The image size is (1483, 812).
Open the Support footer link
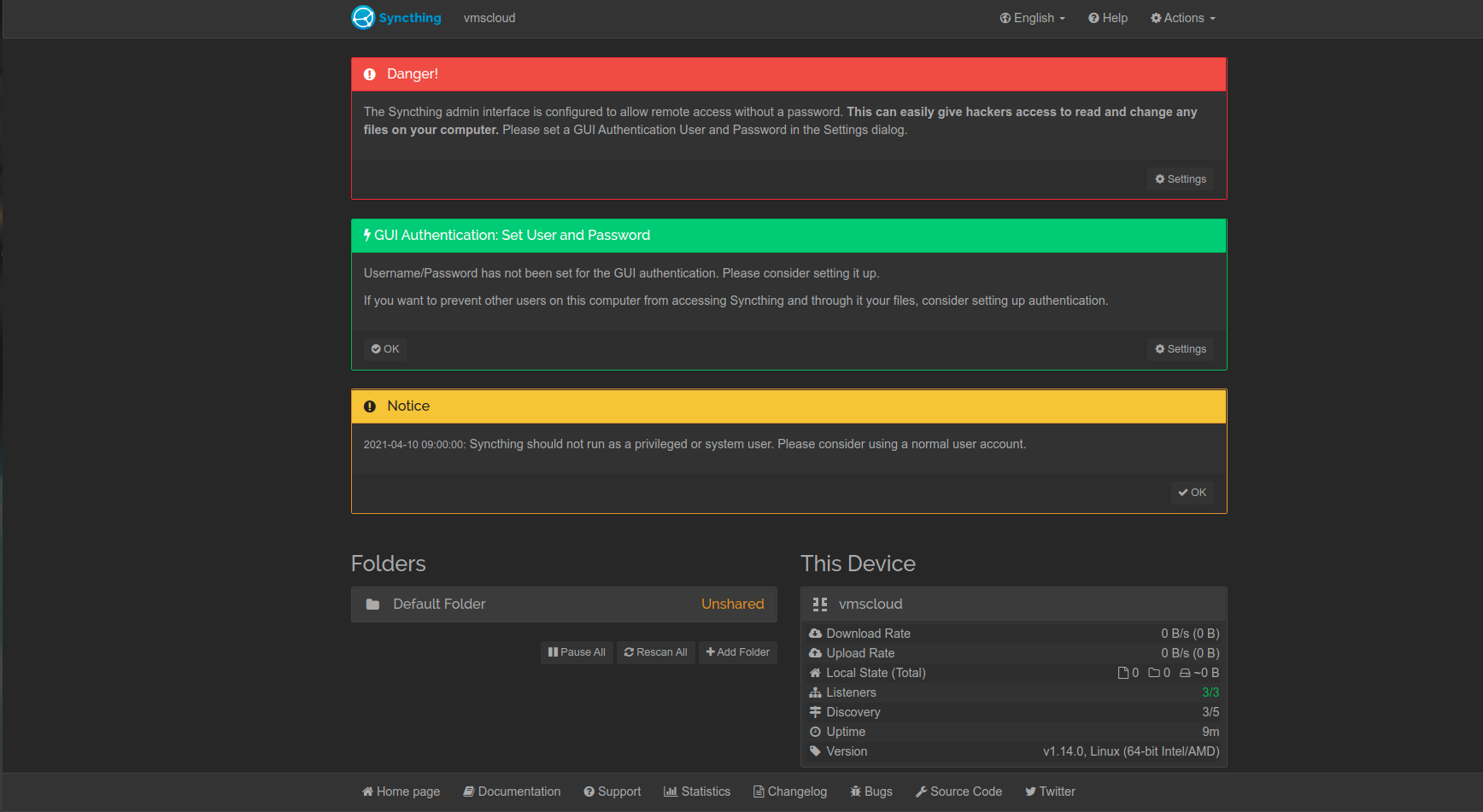[613, 792]
